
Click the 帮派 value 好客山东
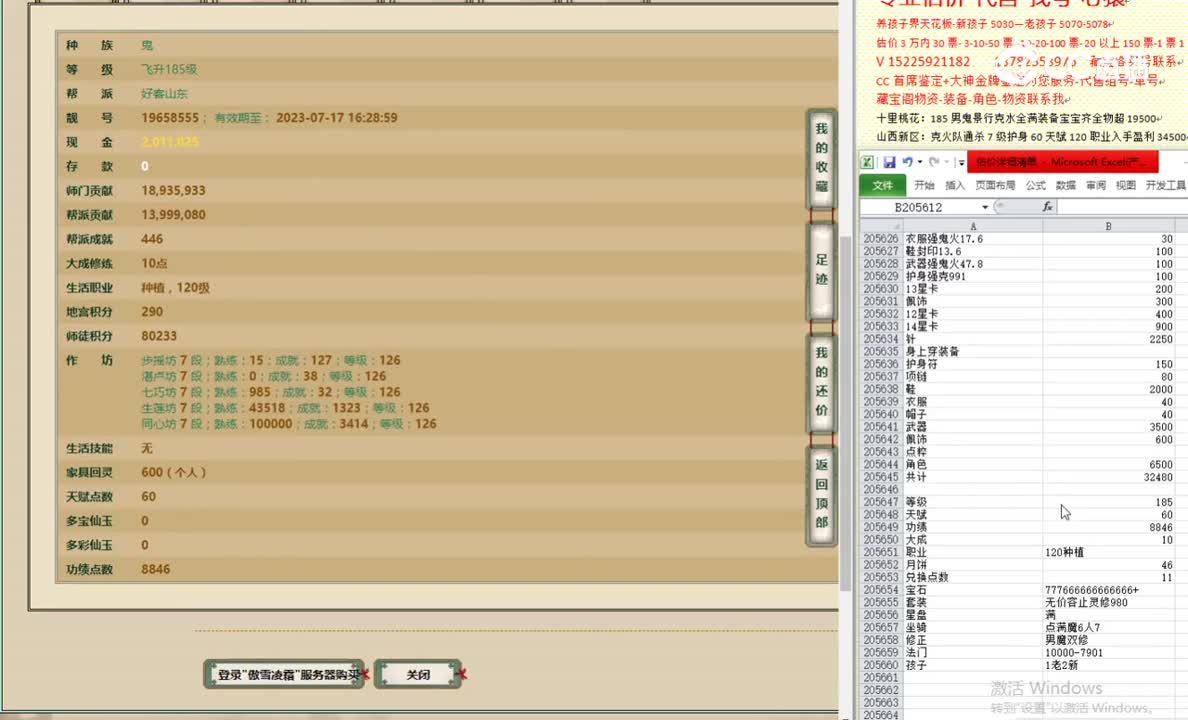164,93
